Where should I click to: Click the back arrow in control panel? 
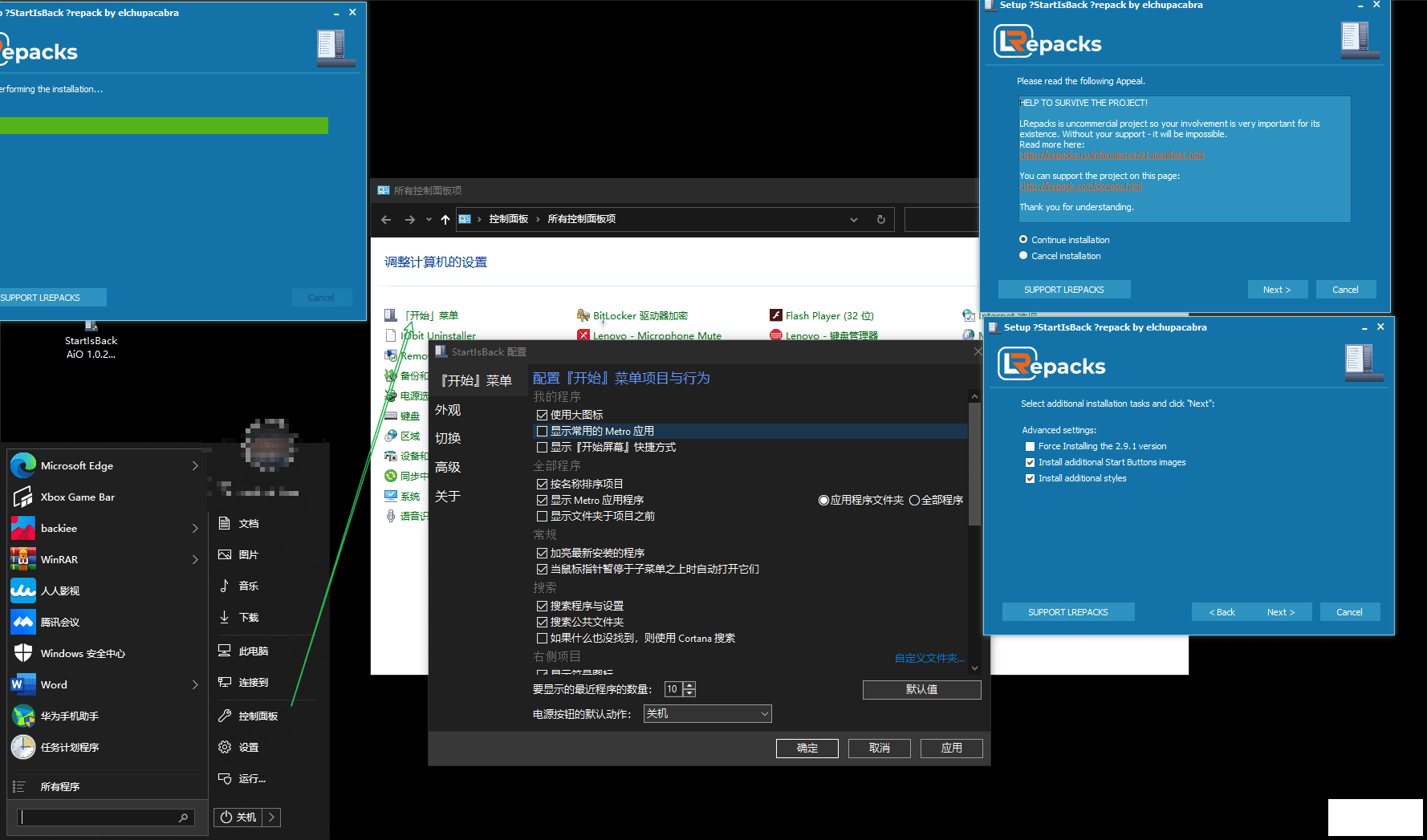(x=386, y=219)
